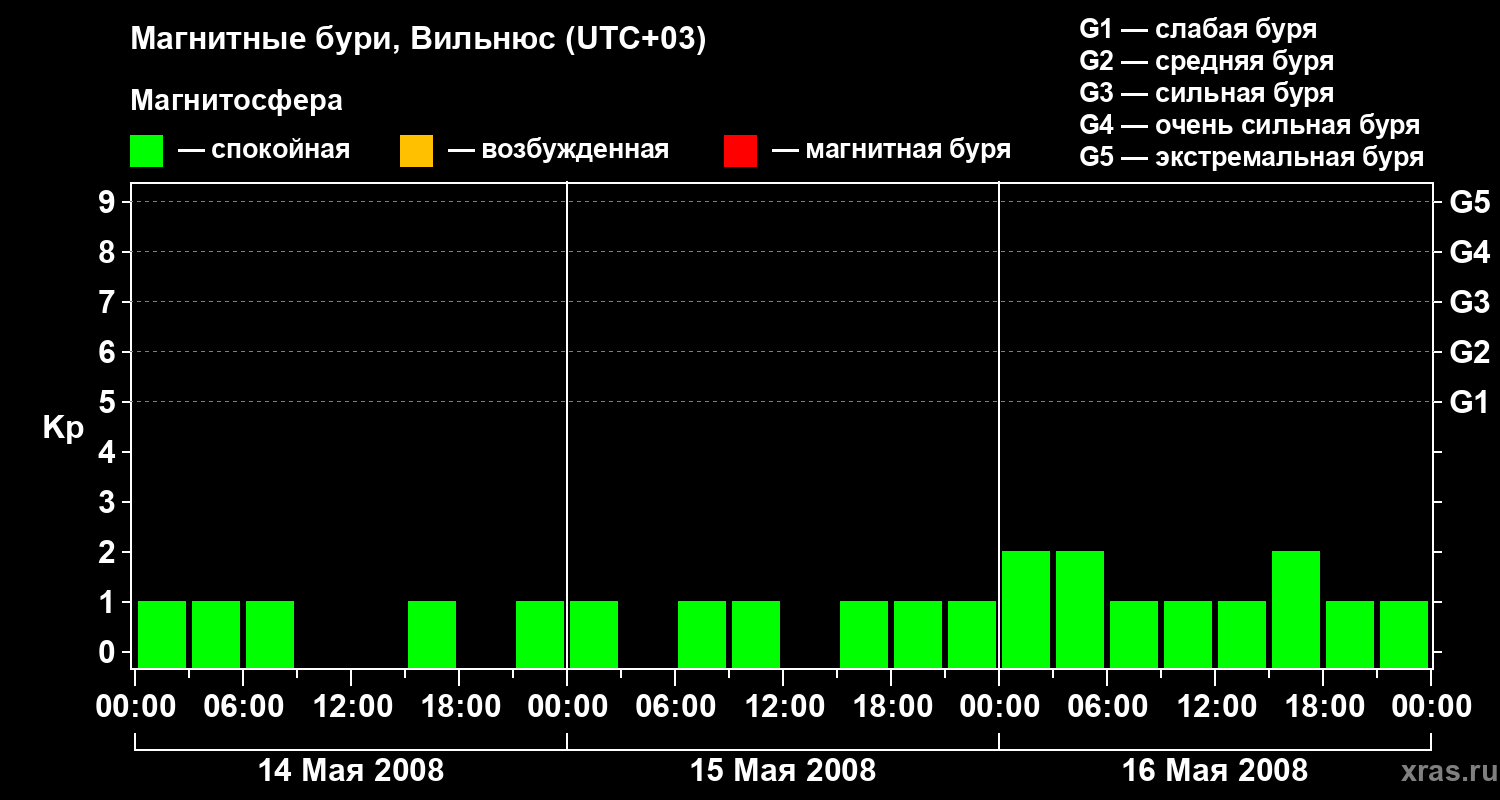1500x800 pixels.
Task: Click the 'Магнитосфера' heading
Action: point(236,101)
